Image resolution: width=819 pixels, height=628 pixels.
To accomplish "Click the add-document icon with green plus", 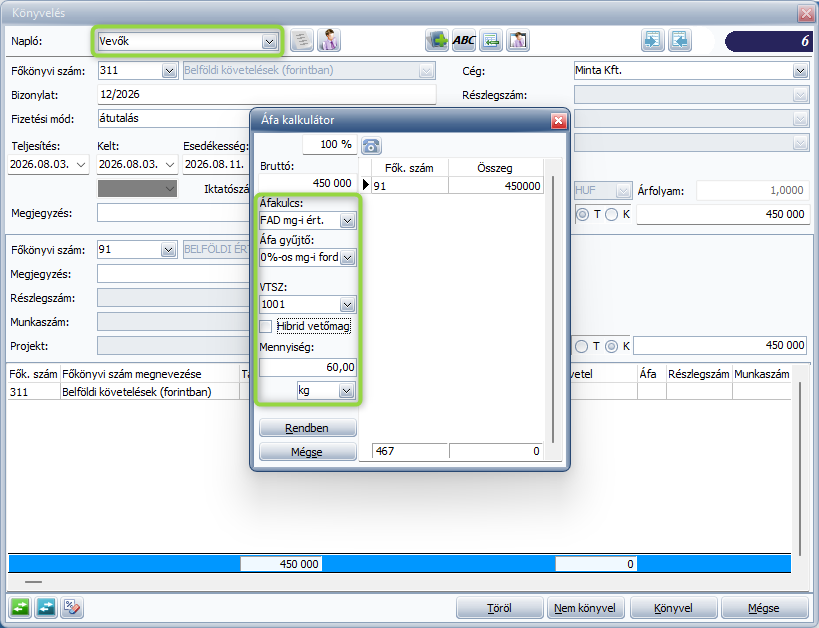I will pyautogui.click(x=437, y=40).
